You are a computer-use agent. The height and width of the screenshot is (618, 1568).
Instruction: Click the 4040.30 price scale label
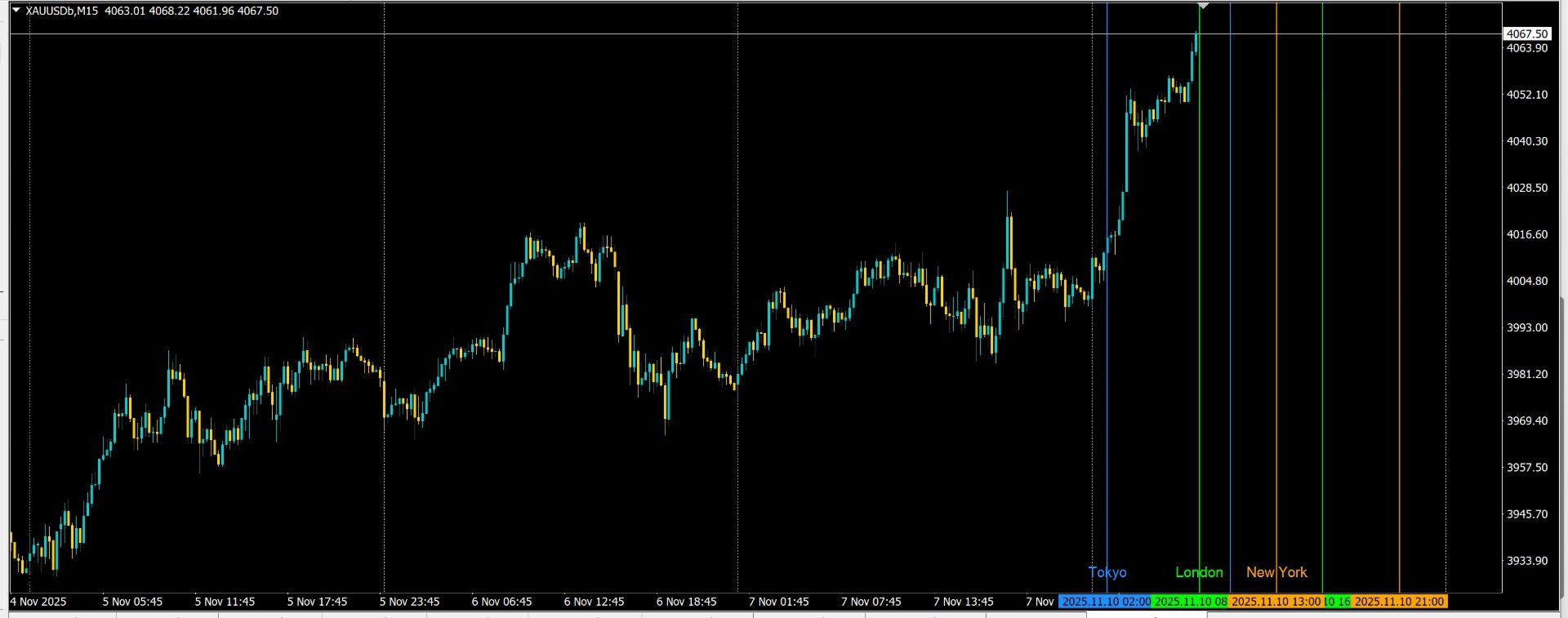coord(1526,141)
